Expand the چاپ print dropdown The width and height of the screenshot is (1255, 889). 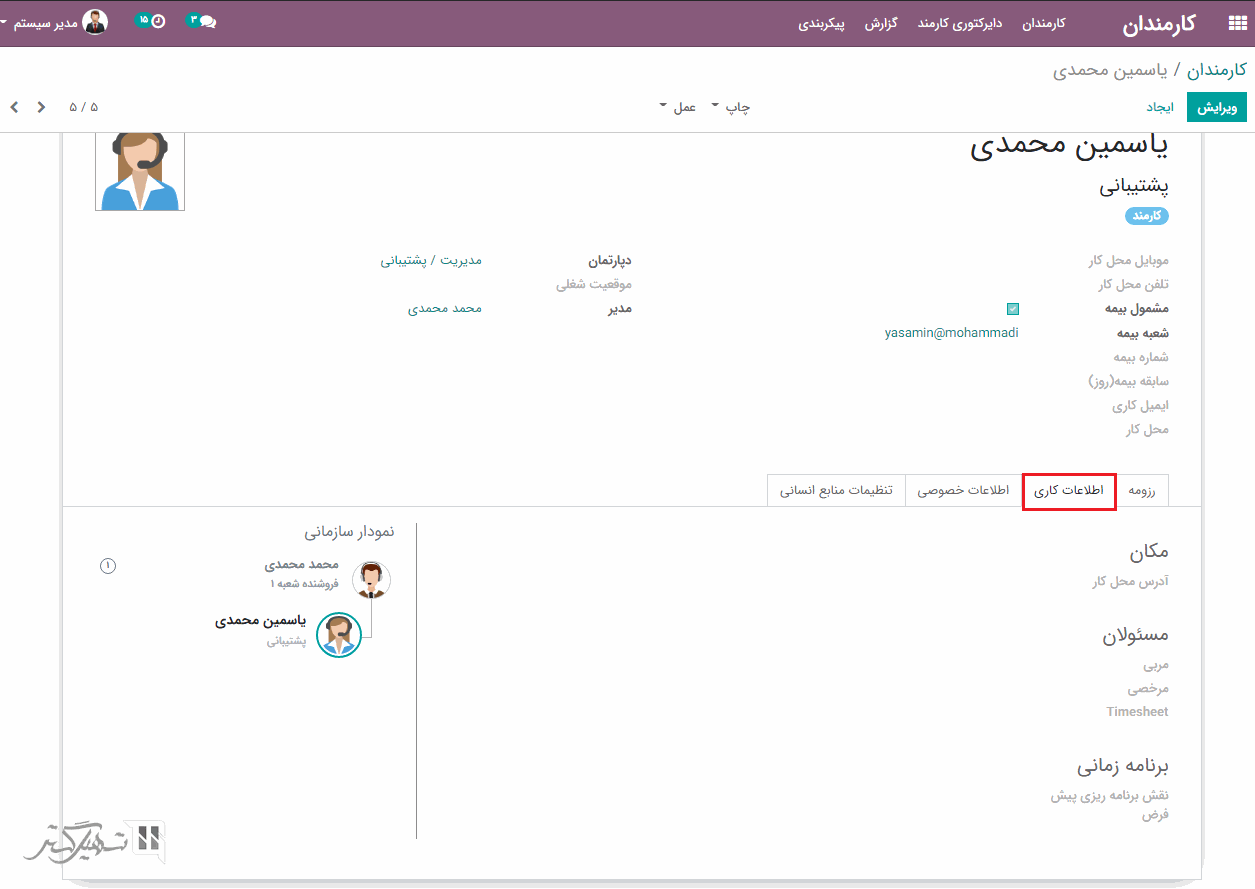[x=730, y=107]
